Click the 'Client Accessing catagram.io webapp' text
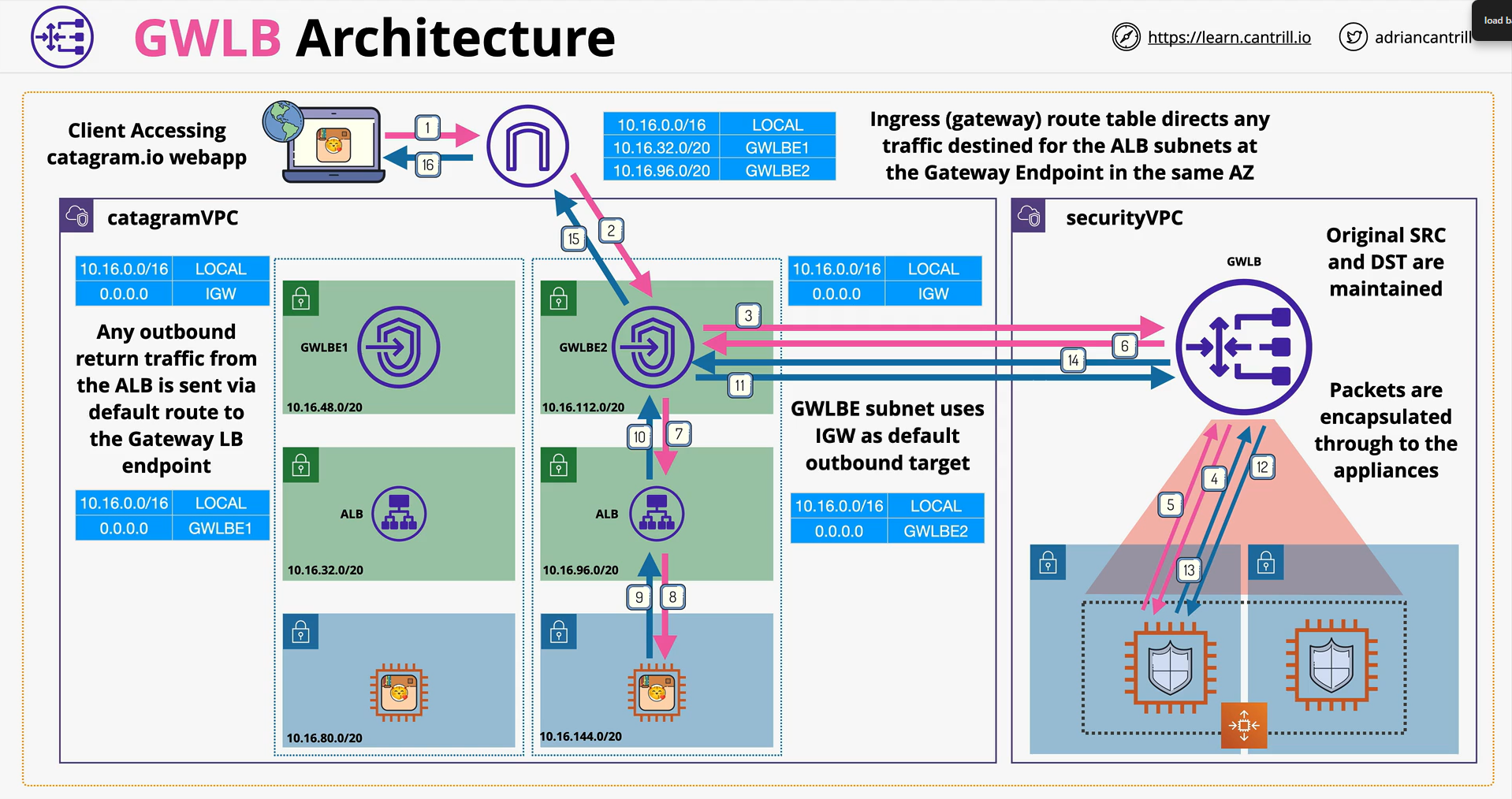This screenshot has width=1512, height=799. (x=147, y=143)
